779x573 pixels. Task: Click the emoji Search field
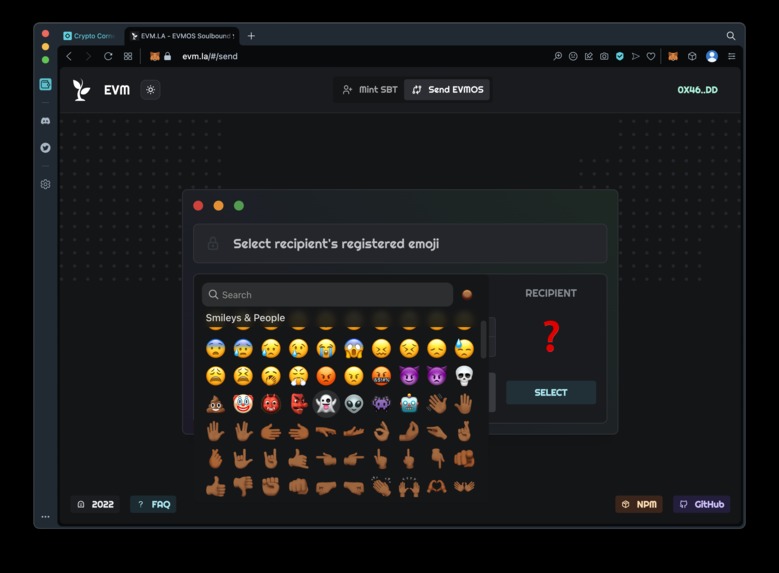(327, 295)
